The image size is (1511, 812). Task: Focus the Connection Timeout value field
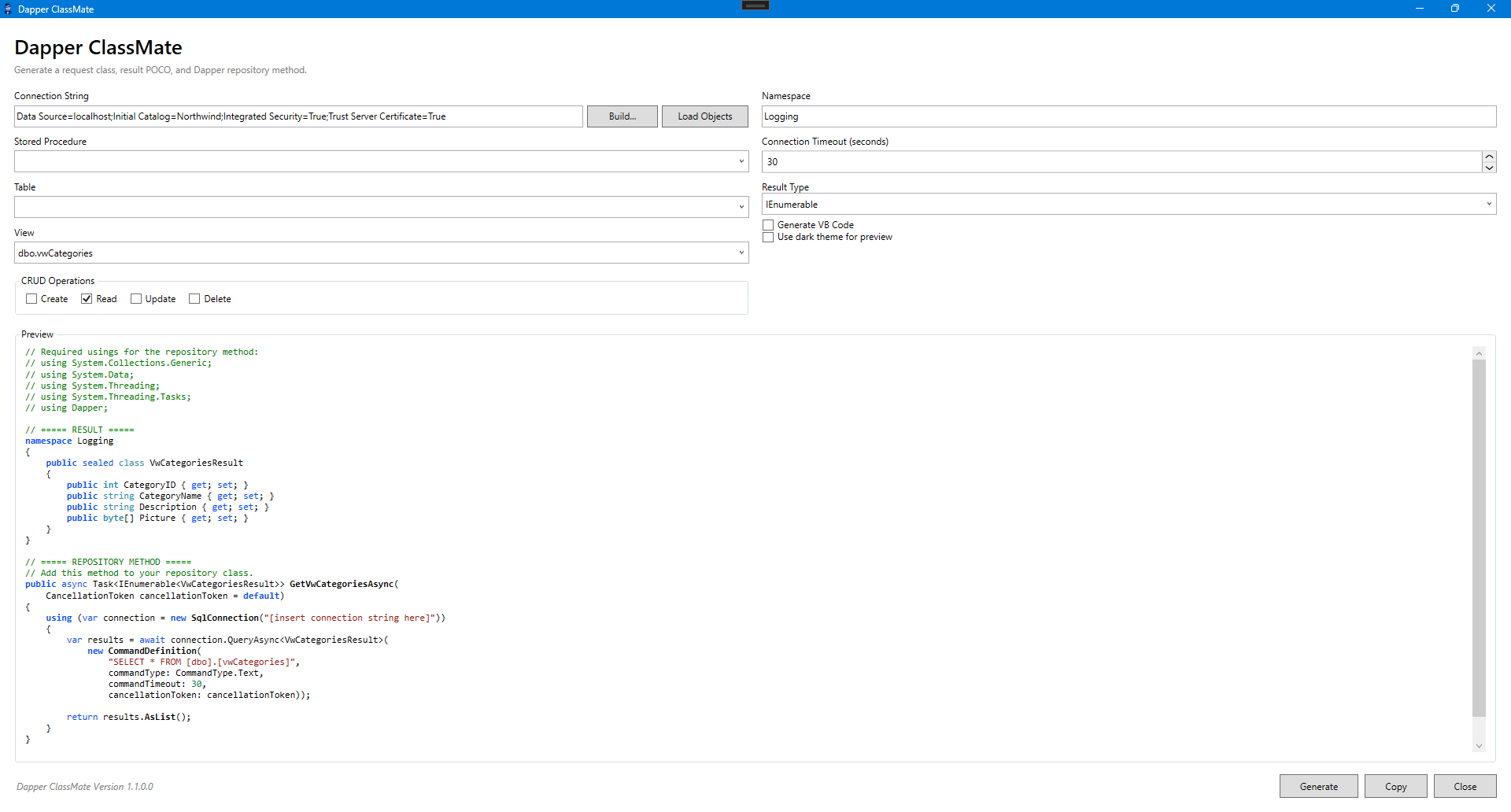1121,162
